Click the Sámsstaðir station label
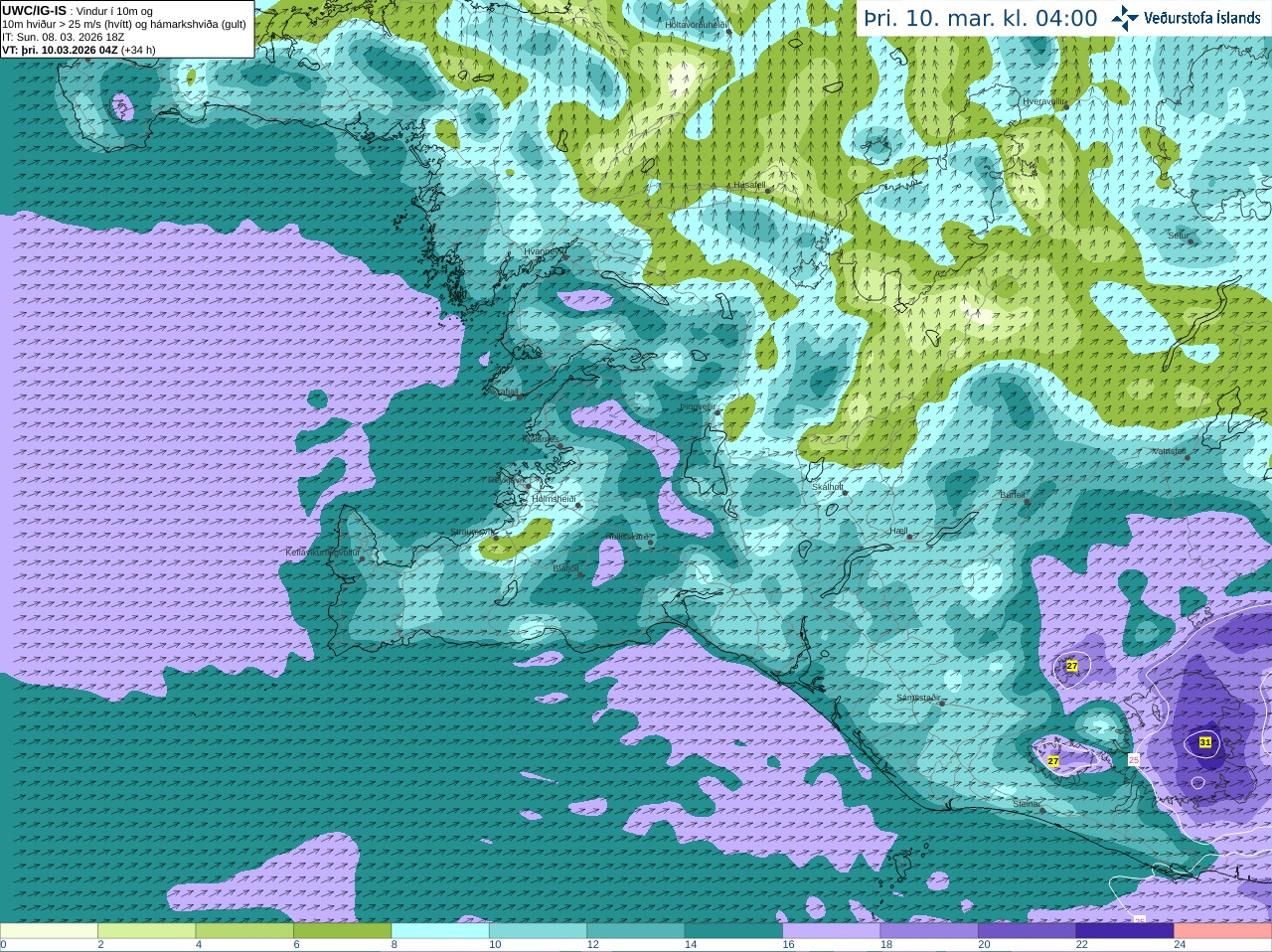Viewport: 1272px width, 952px height. 917,698
